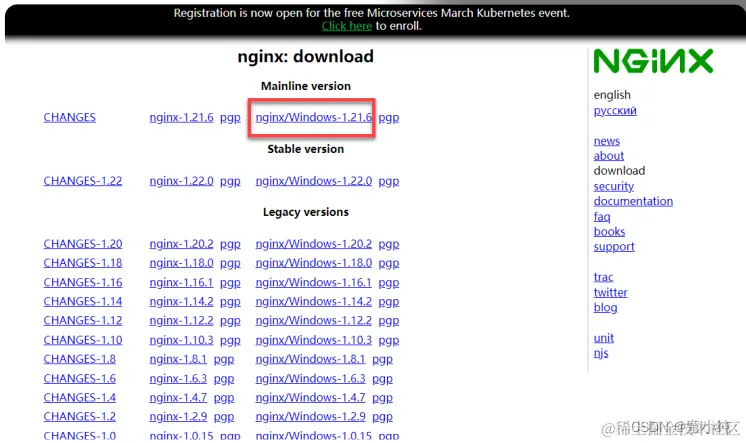Open CHANGES-1.2 link

pyautogui.click(x=79, y=416)
